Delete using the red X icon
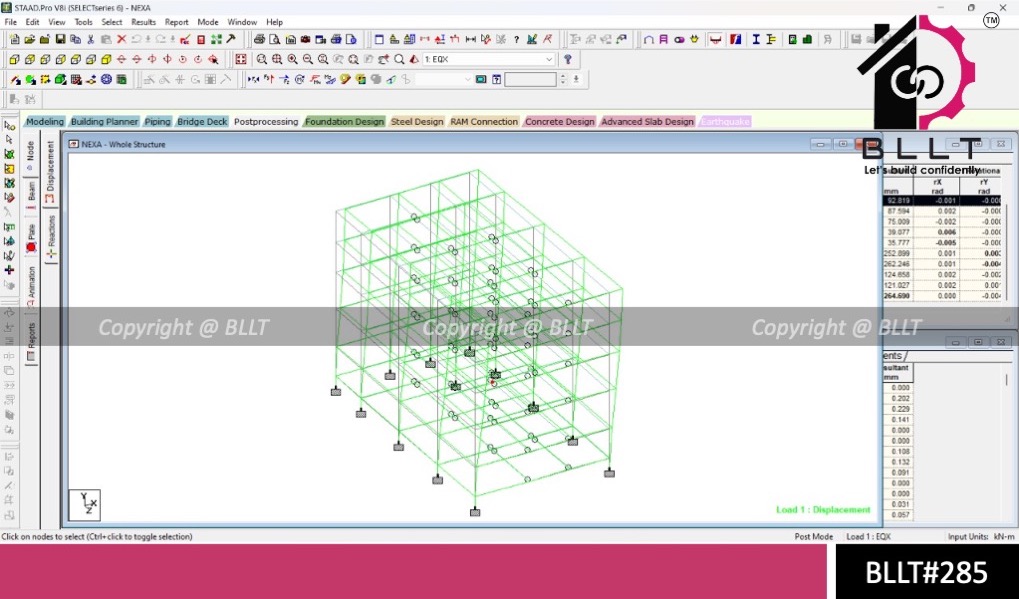The image size is (1019, 599). [x=122, y=39]
